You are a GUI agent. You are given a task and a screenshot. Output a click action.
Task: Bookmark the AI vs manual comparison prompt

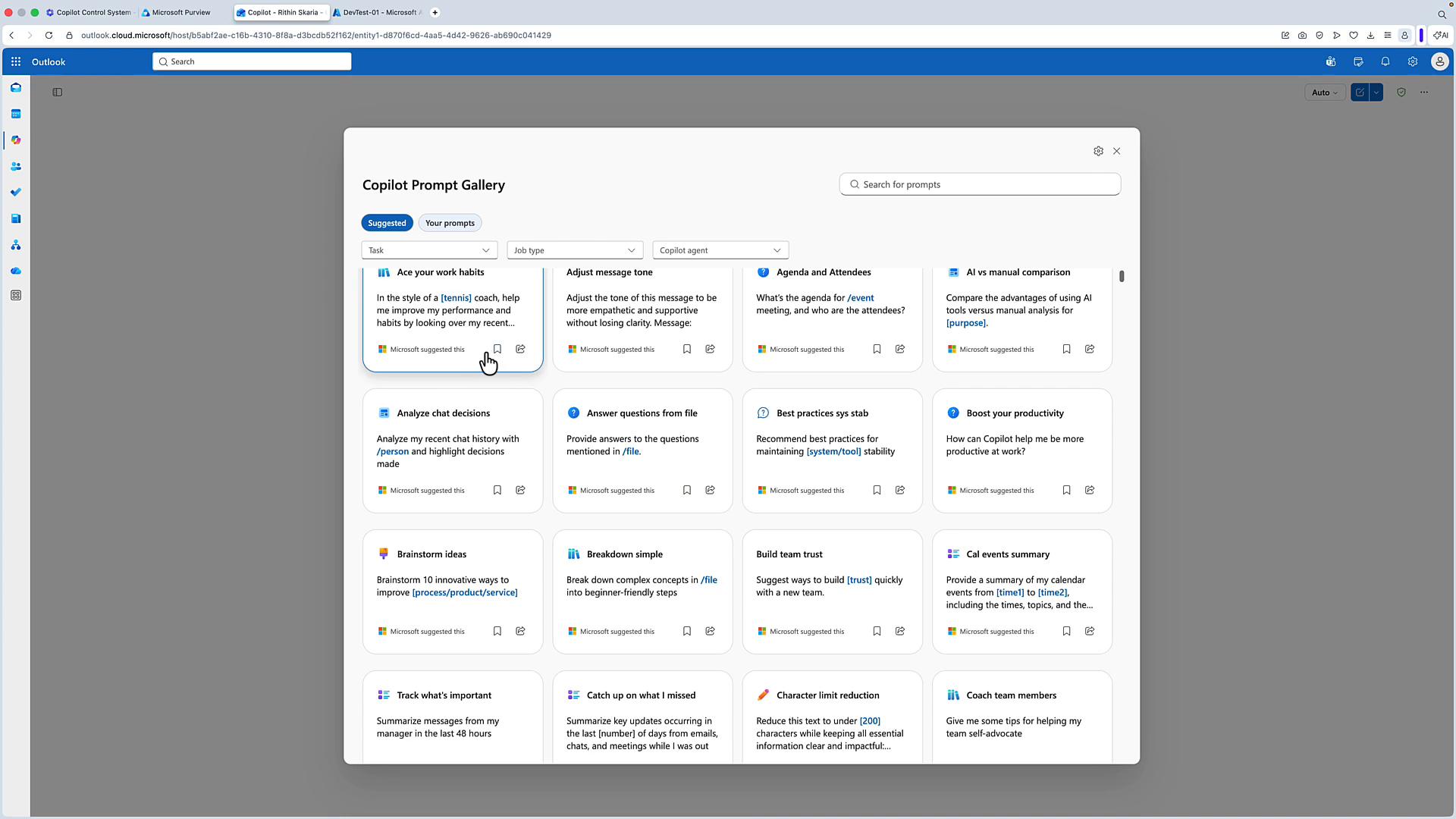[x=1066, y=349]
